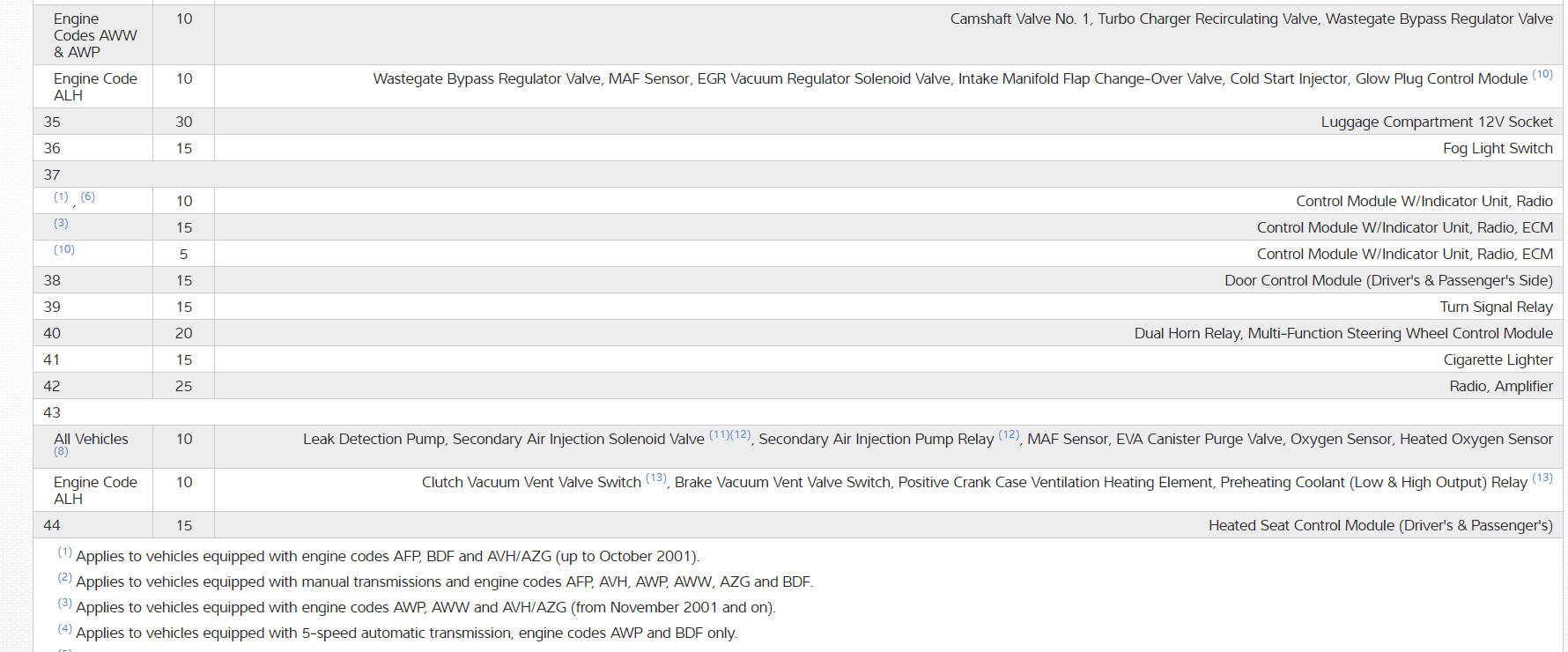
Task: Select the Cigarette Lighter row text
Action: coord(1498,359)
